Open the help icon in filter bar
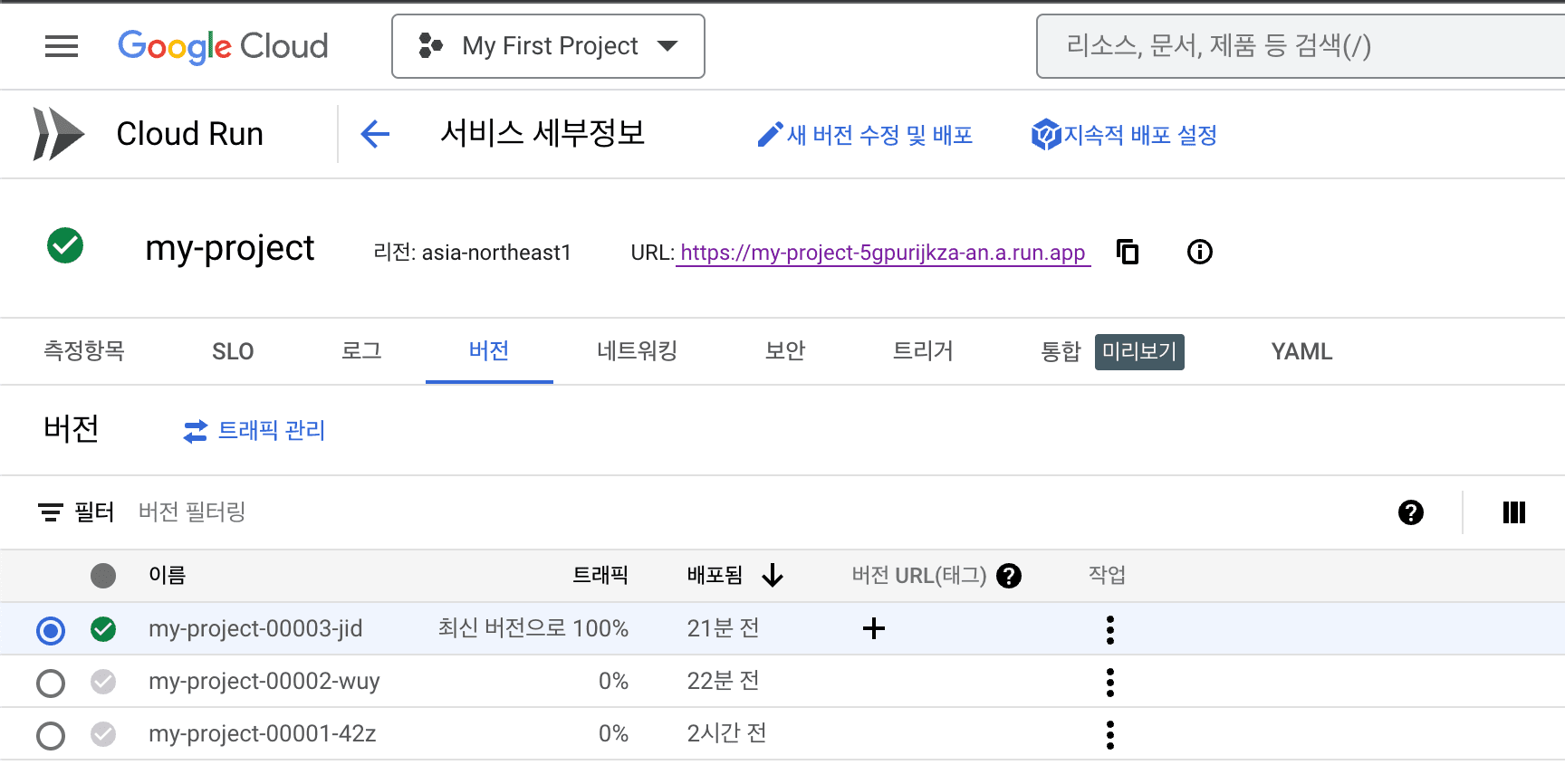Viewport: 1565px width, 784px height. pyautogui.click(x=1410, y=512)
